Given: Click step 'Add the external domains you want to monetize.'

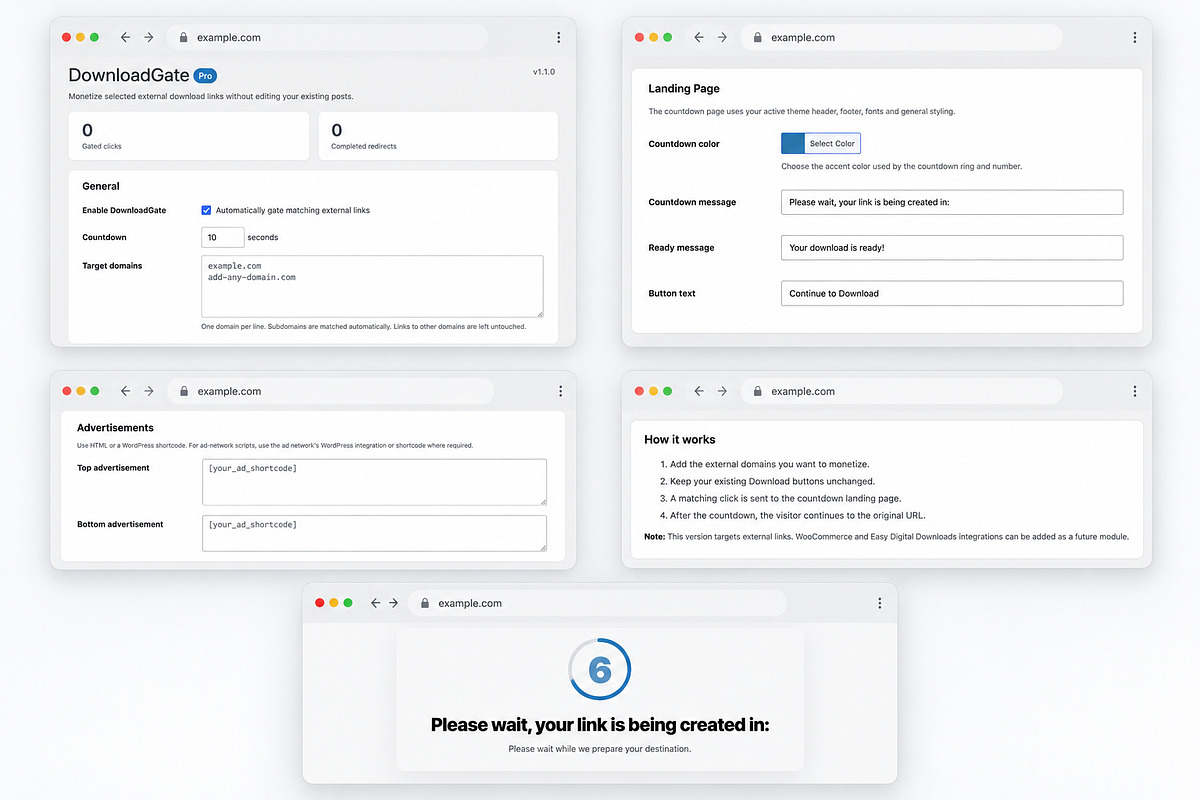Looking at the screenshot, I should click(769, 464).
